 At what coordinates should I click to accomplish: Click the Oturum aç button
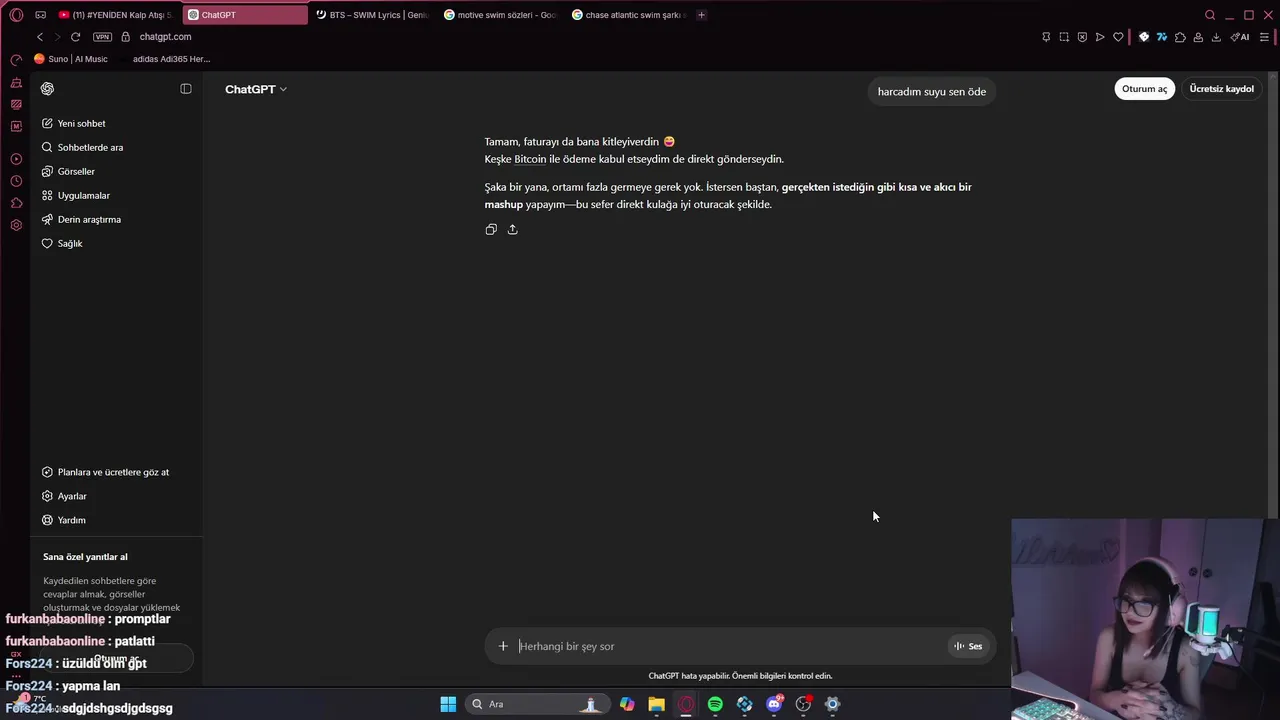[1144, 89]
